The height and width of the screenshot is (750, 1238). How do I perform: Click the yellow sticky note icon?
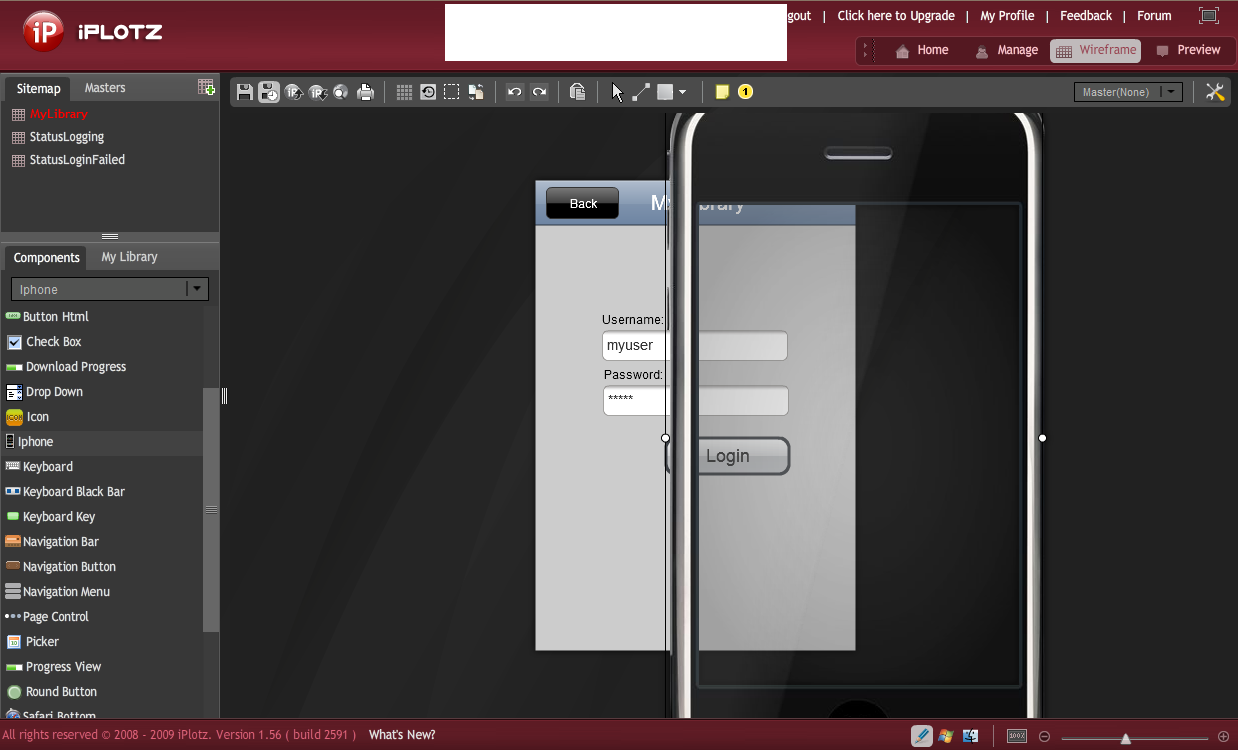pos(722,92)
